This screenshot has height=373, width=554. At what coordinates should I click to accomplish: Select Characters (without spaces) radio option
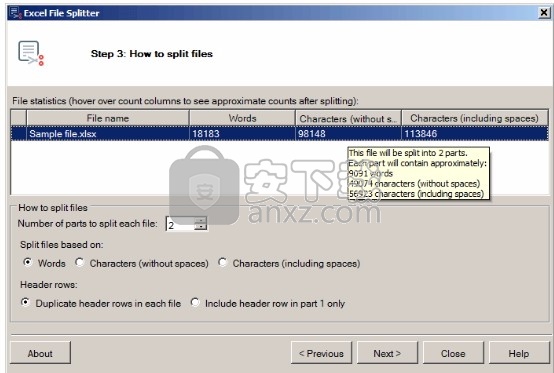tap(79, 262)
